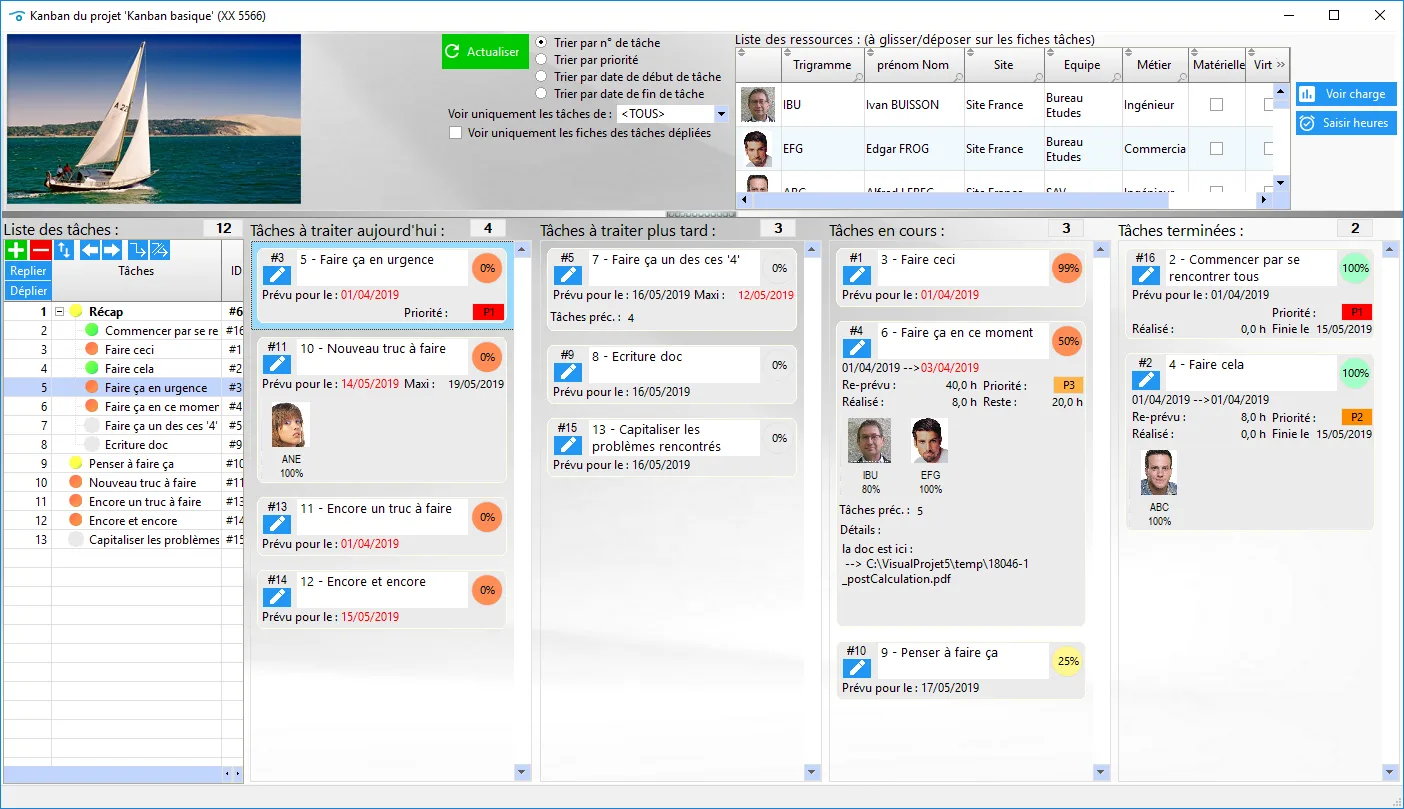Screen dimensions: 1404x809
Task: Check Matérielle box for Ivan BUISSON
Action: coord(1217,105)
